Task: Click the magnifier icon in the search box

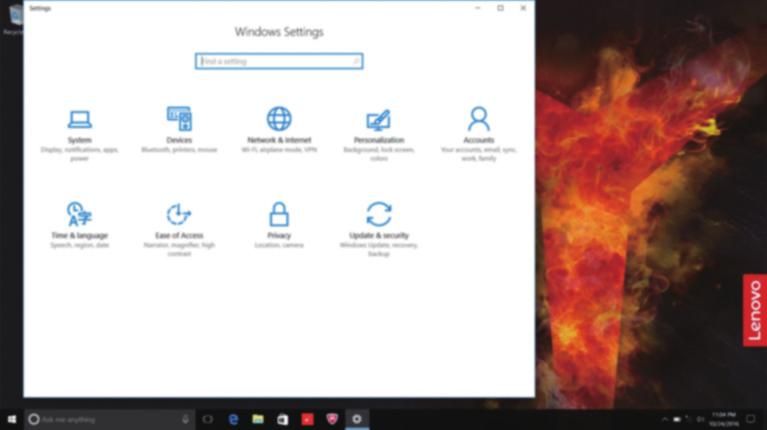Action: [x=356, y=61]
